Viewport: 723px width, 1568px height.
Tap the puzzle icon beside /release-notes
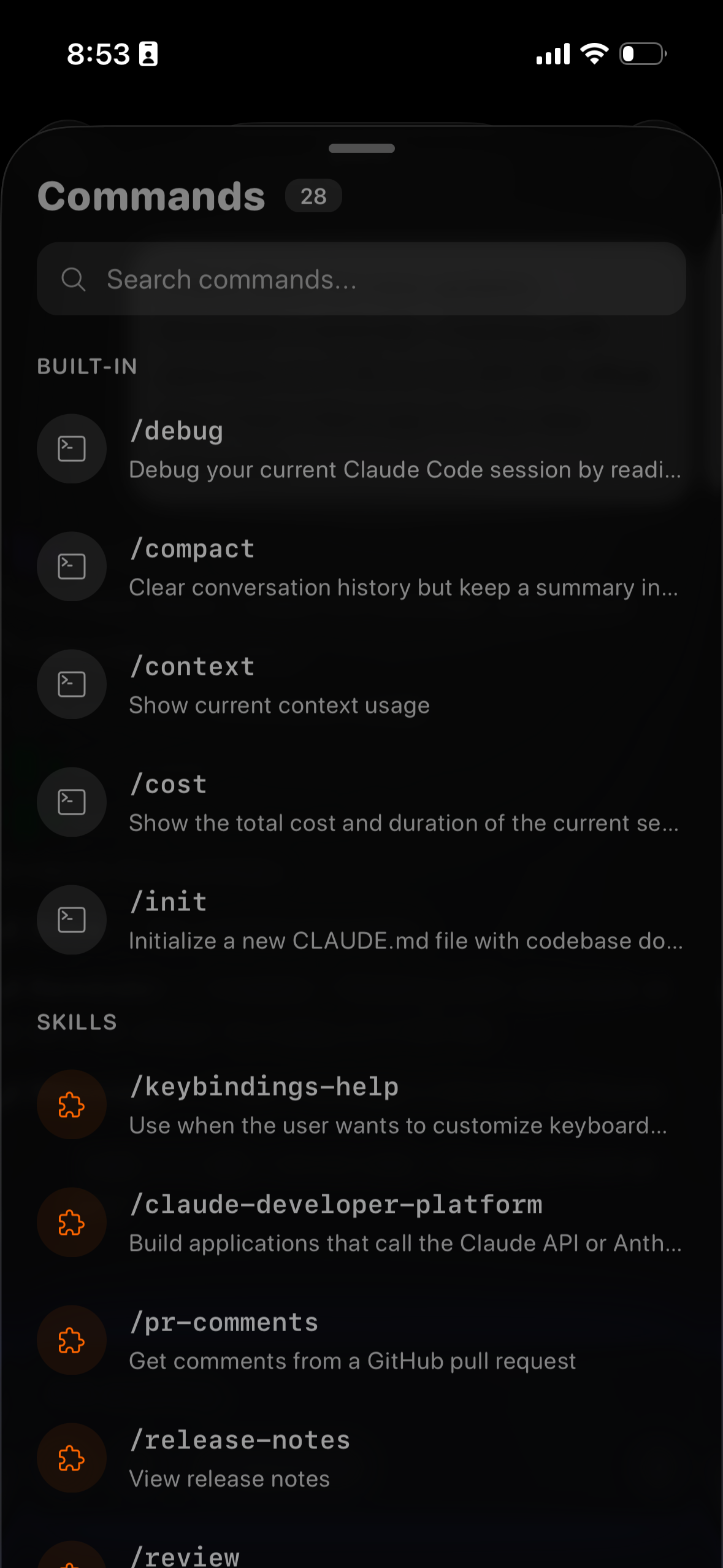click(x=72, y=1458)
